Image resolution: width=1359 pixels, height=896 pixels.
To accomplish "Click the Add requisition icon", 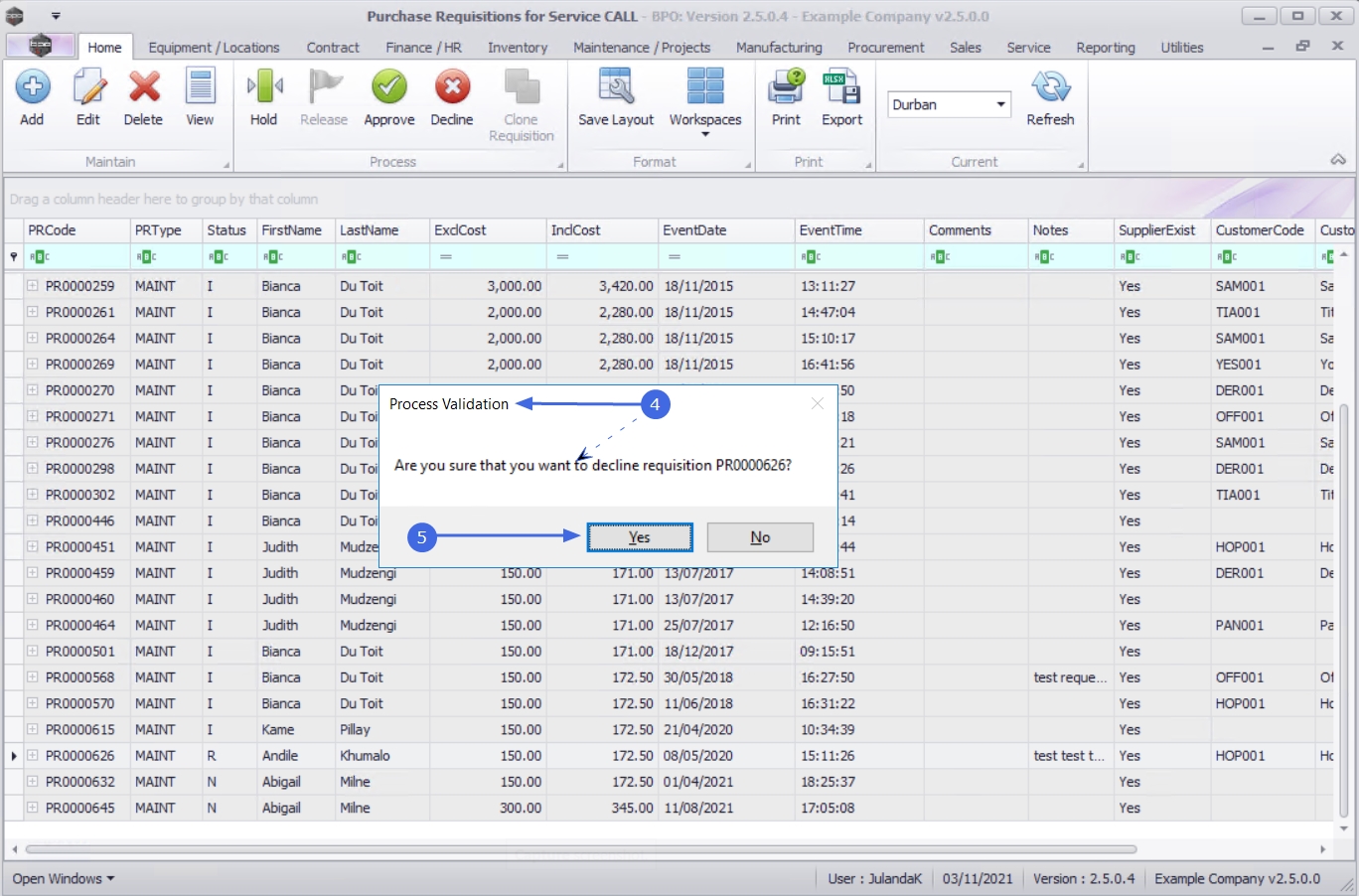I will point(33,87).
